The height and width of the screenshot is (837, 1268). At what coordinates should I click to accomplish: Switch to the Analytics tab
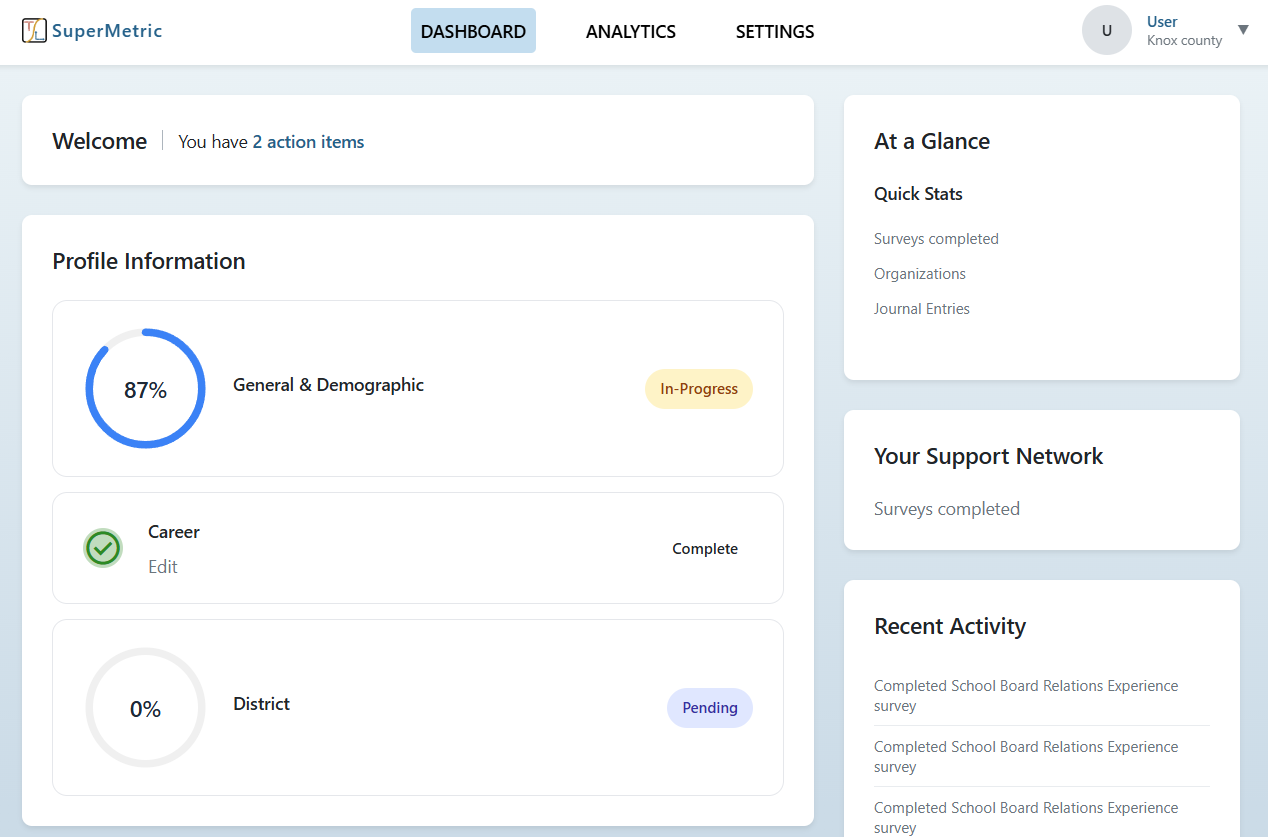point(630,31)
